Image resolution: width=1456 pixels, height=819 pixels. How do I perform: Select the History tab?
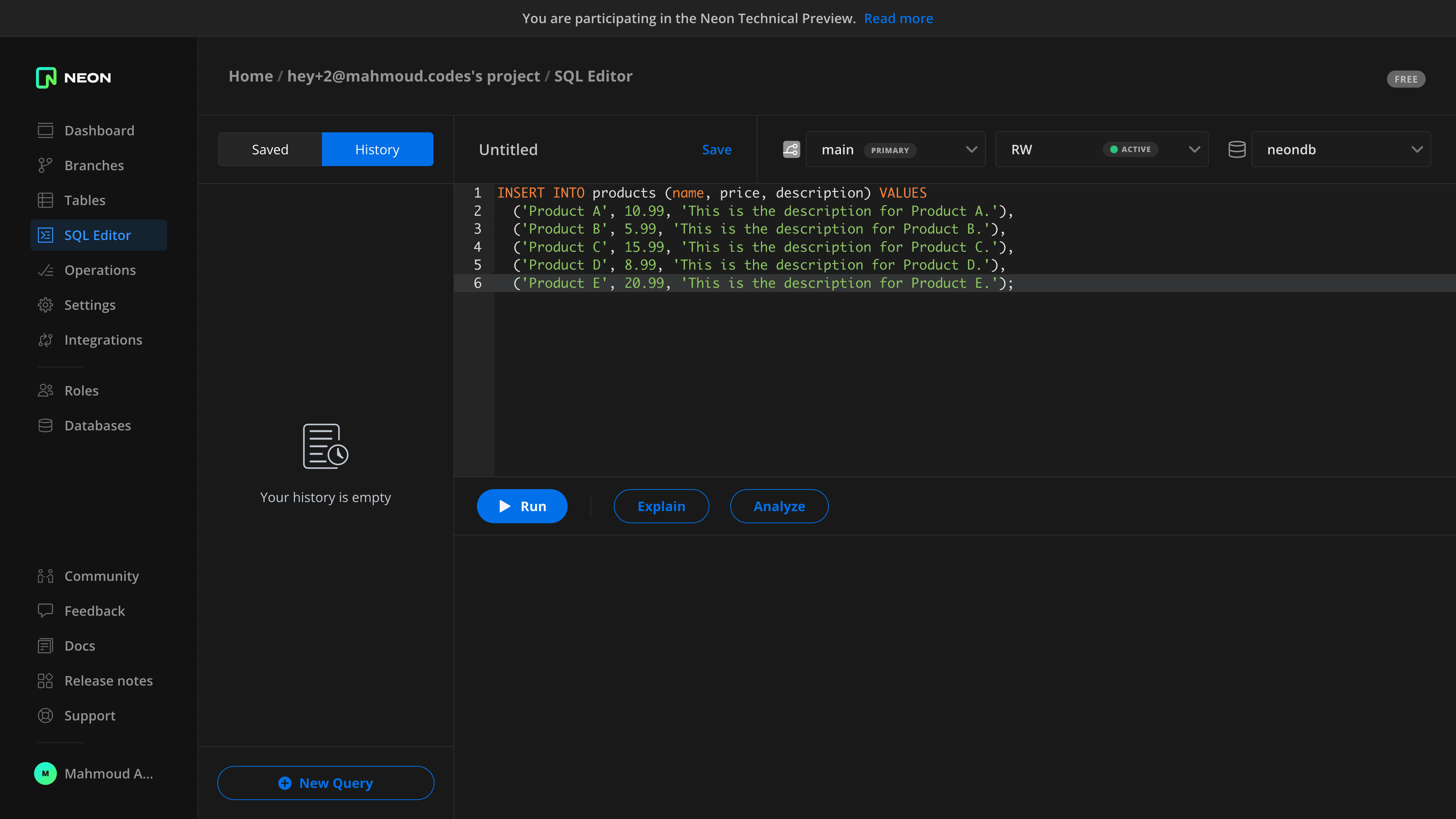pos(377,150)
